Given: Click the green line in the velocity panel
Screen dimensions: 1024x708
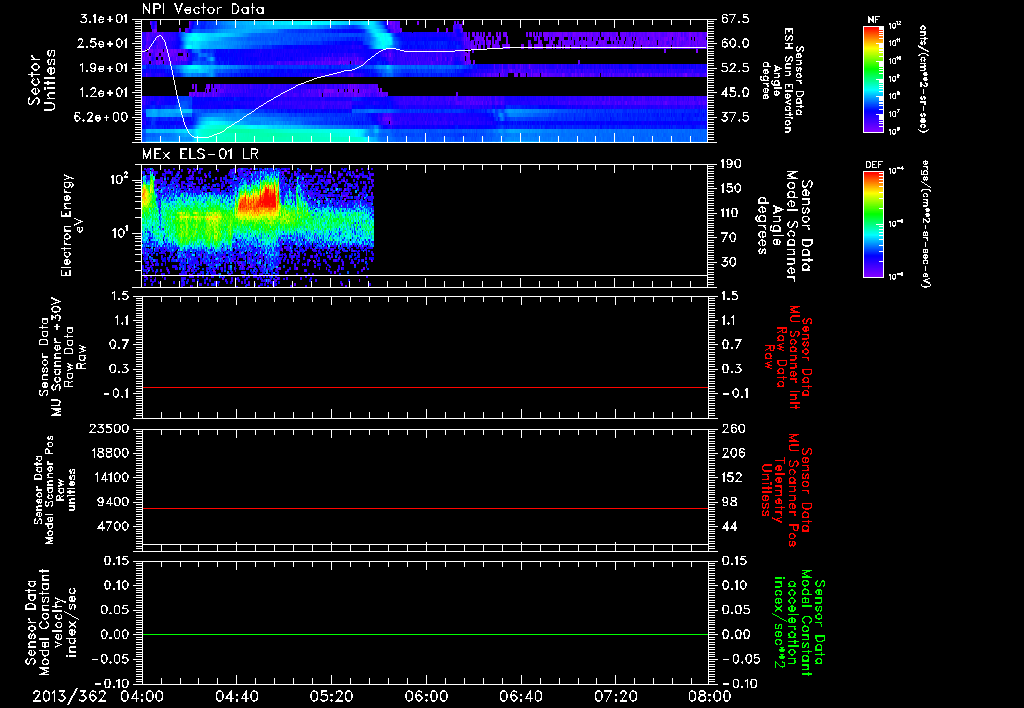Looking at the screenshot, I should click(x=424, y=634).
